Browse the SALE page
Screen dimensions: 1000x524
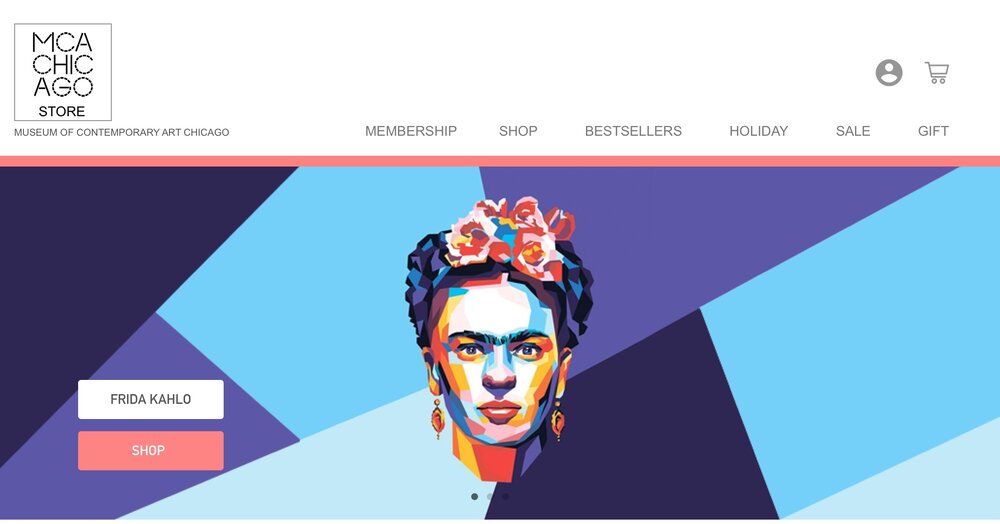tap(853, 131)
